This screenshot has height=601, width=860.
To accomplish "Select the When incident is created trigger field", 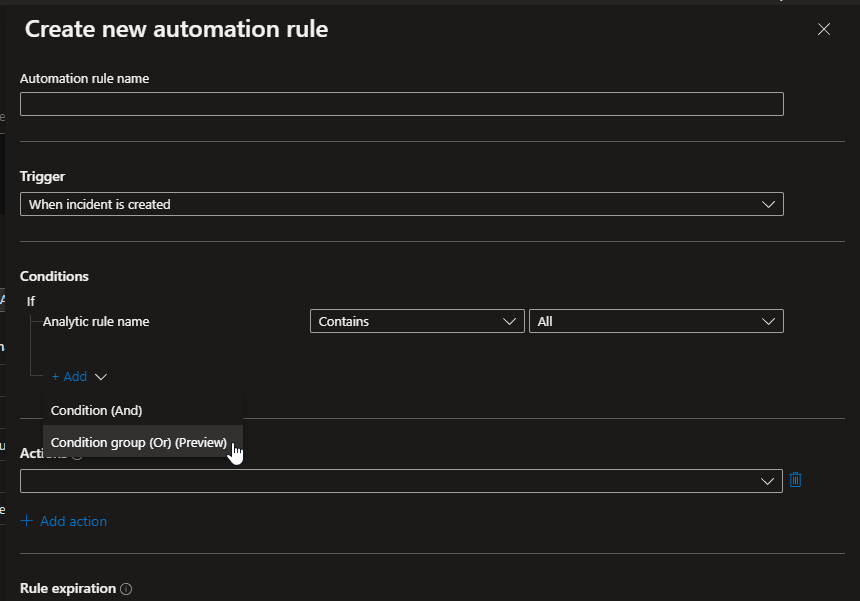I will pyautogui.click(x=400, y=204).
